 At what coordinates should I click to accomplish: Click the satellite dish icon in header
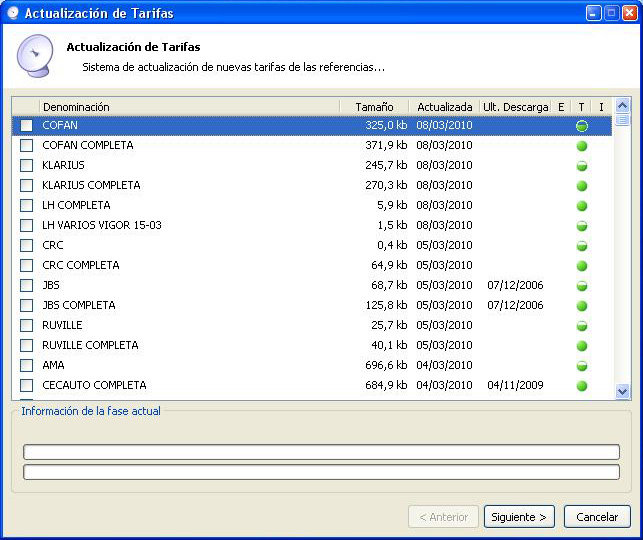click(35, 56)
